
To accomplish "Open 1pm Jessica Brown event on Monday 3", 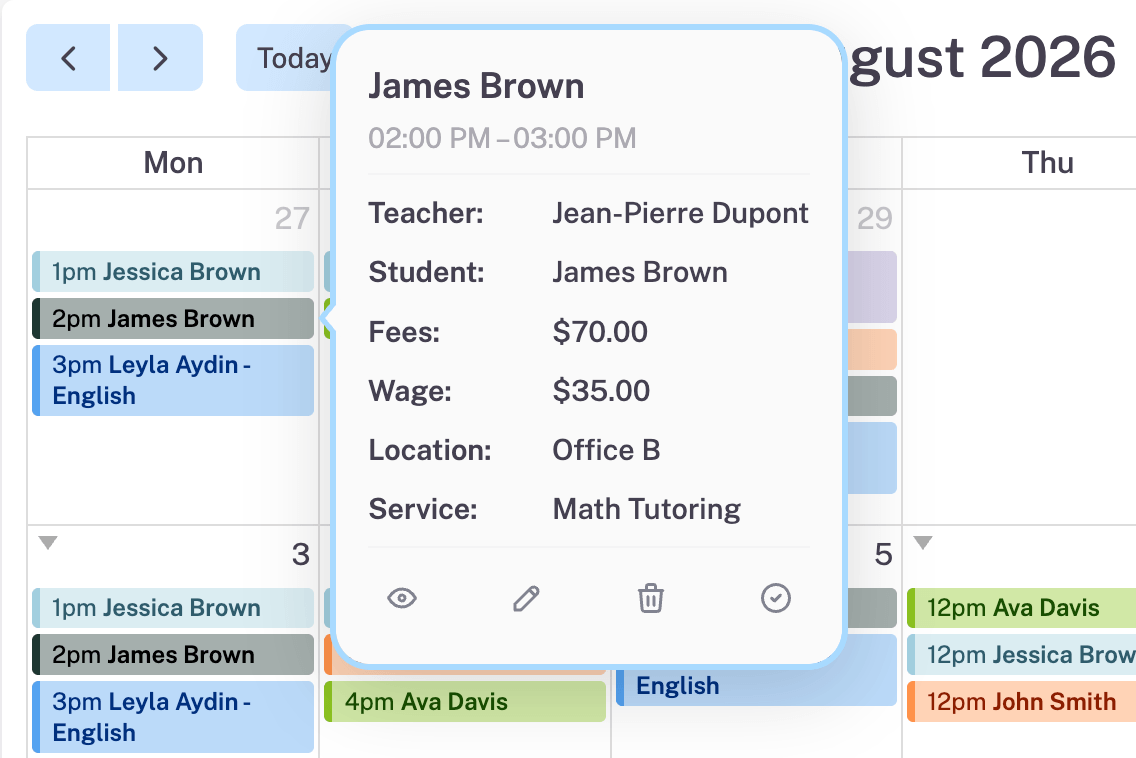I will pos(173,608).
